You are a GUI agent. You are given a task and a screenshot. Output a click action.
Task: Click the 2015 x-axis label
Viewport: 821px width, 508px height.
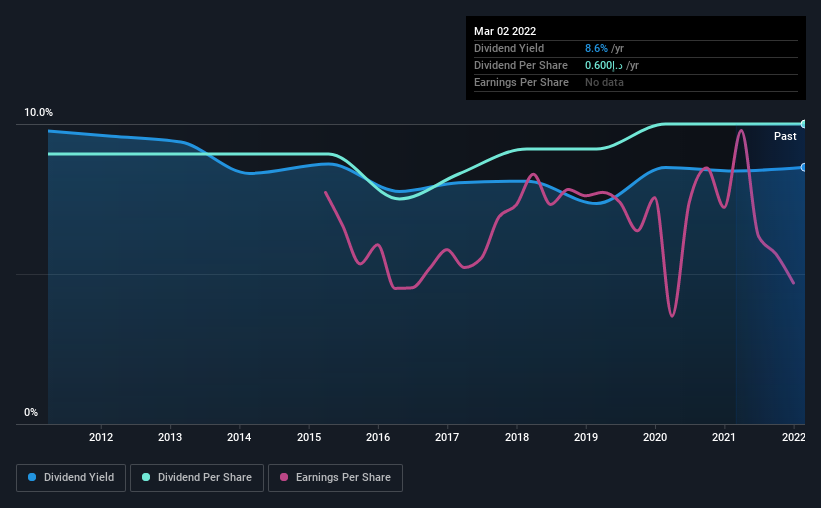309,437
